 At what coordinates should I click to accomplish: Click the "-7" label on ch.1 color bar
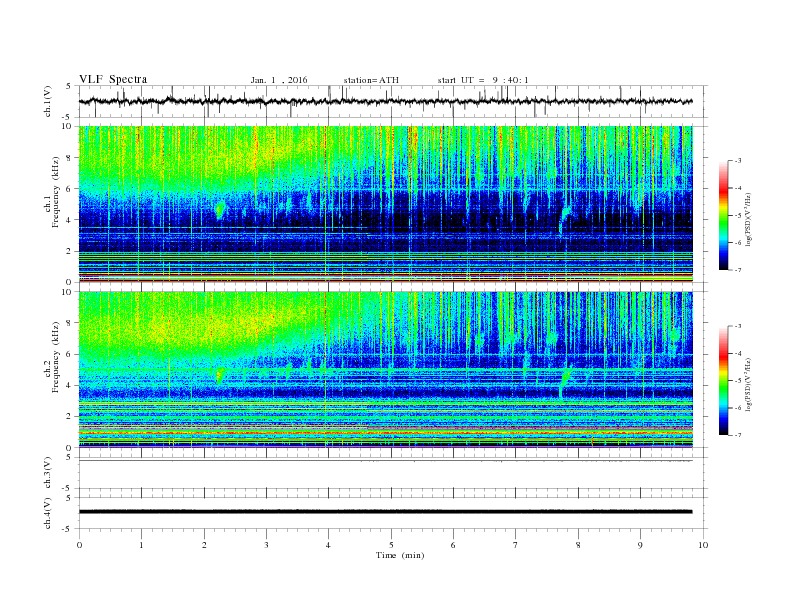click(x=737, y=270)
